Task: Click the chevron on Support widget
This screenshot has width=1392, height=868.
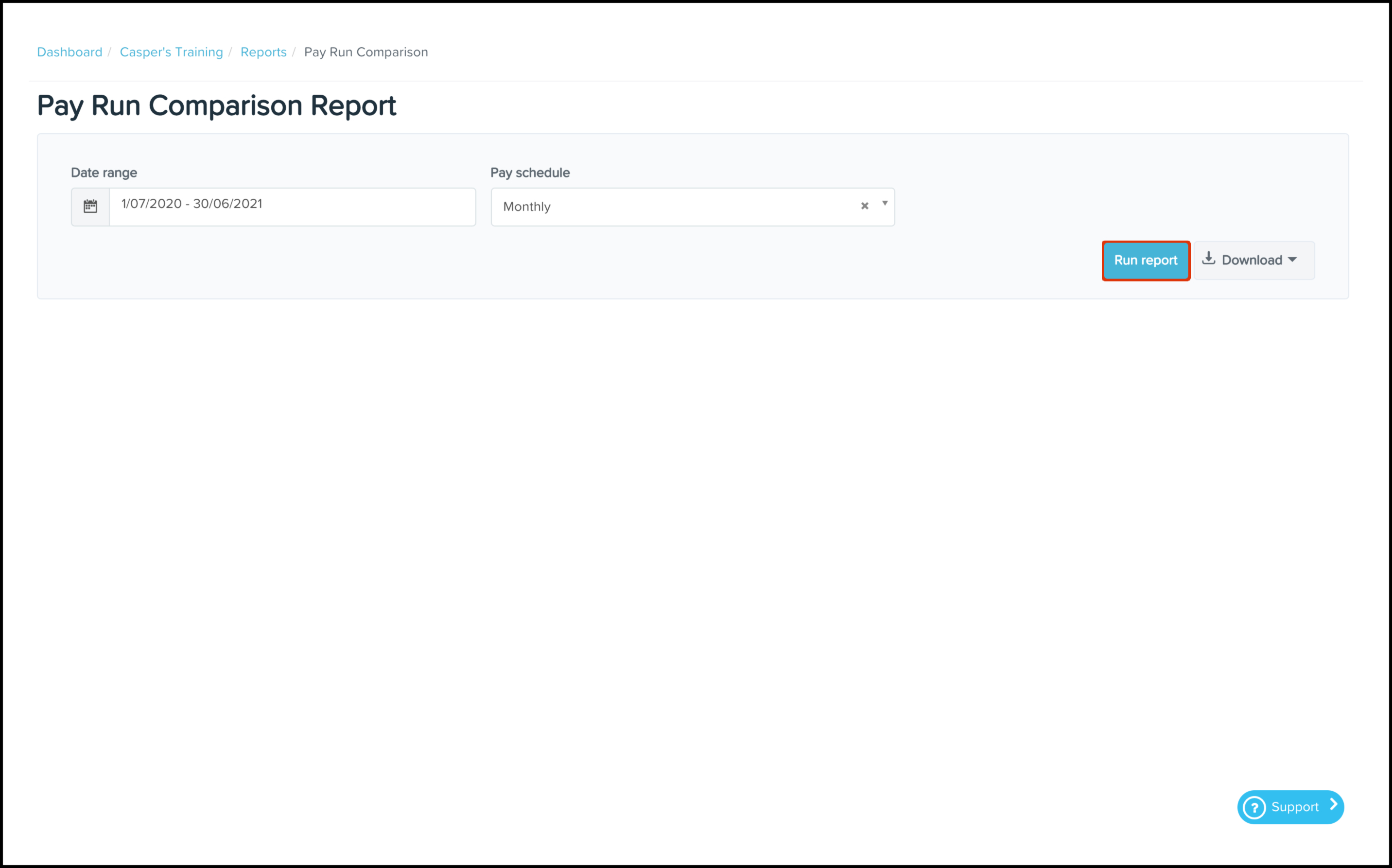Action: tap(1334, 805)
